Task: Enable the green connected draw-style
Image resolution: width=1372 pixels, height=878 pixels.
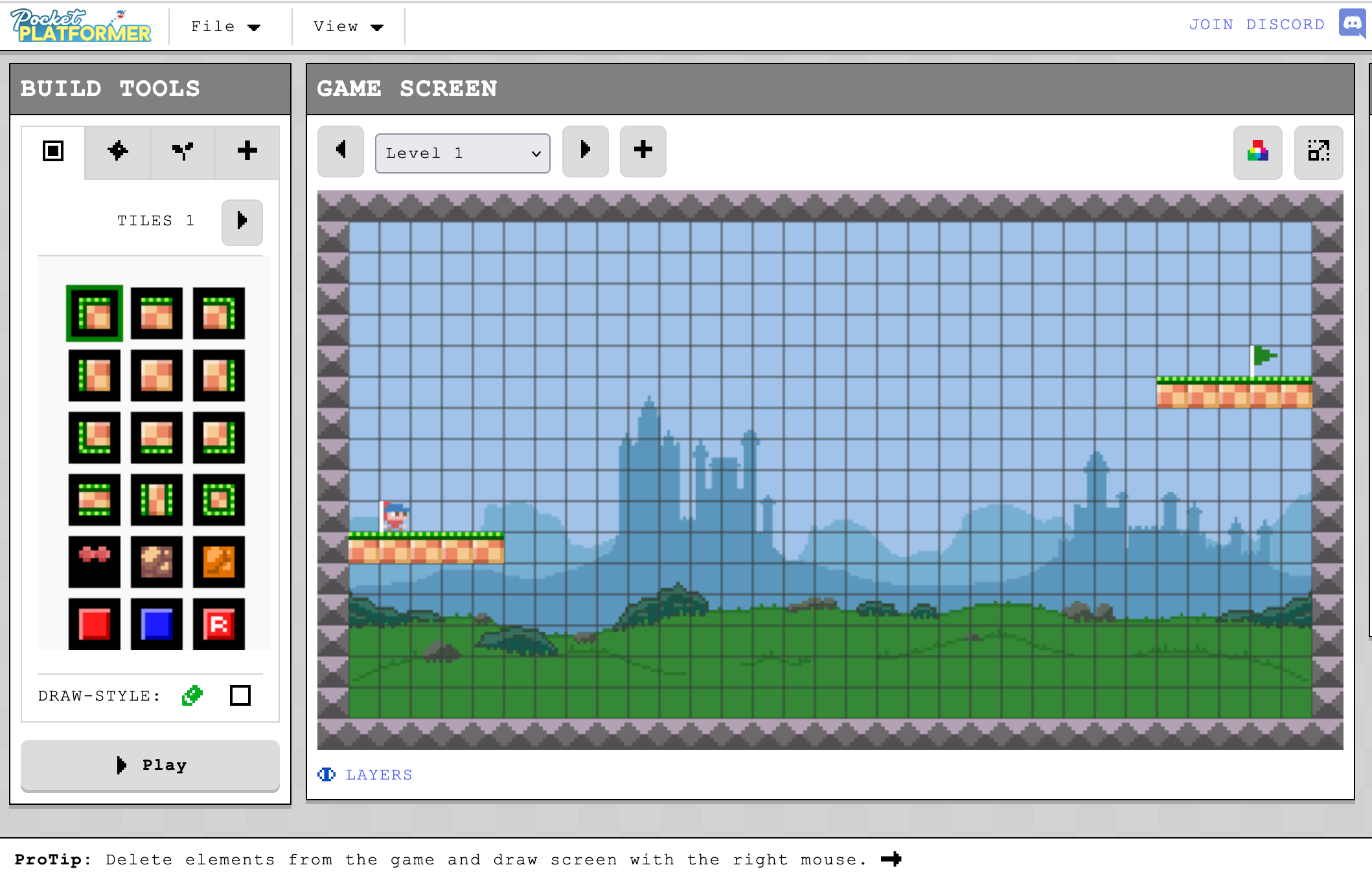Action: point(192,695)
